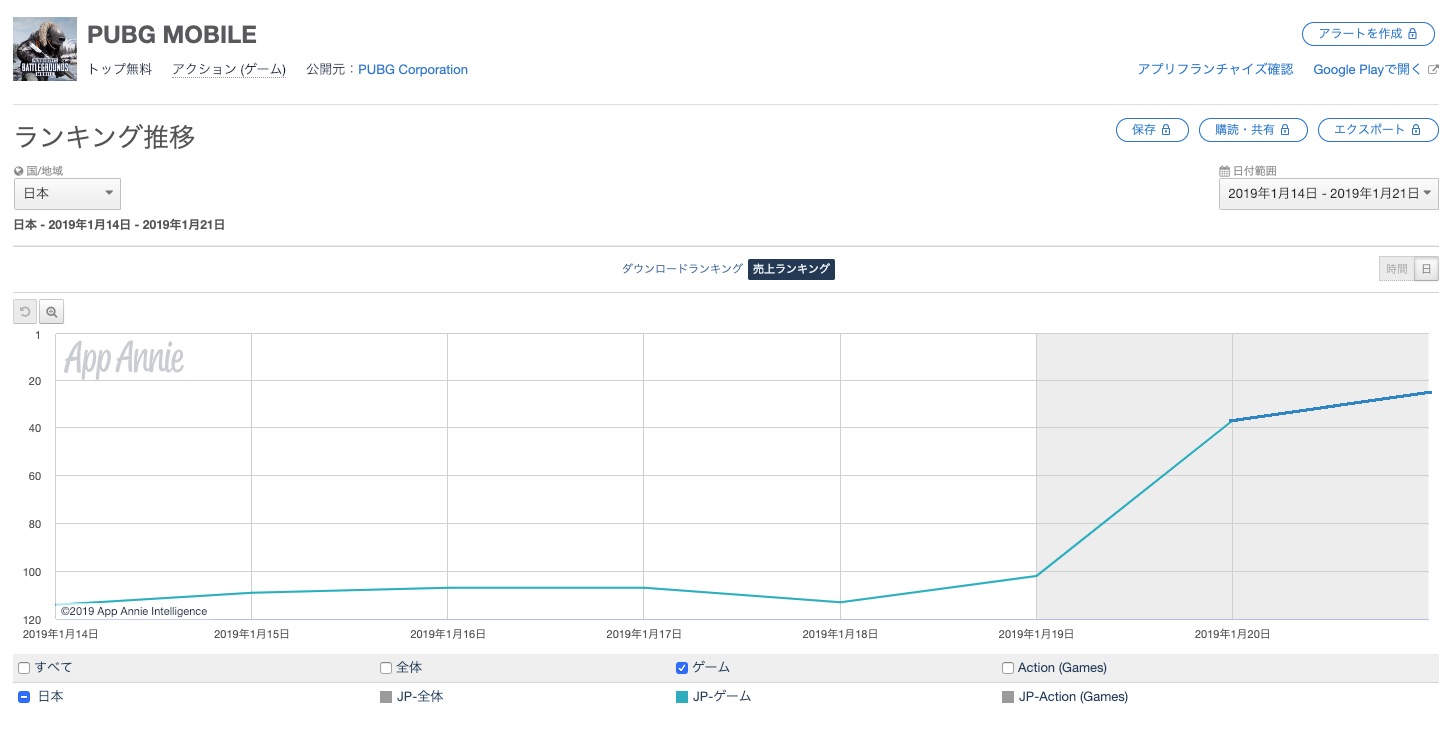Open the 日本 country dropdown
Screen dimensions: 1443x737
(x=67, y=193)
